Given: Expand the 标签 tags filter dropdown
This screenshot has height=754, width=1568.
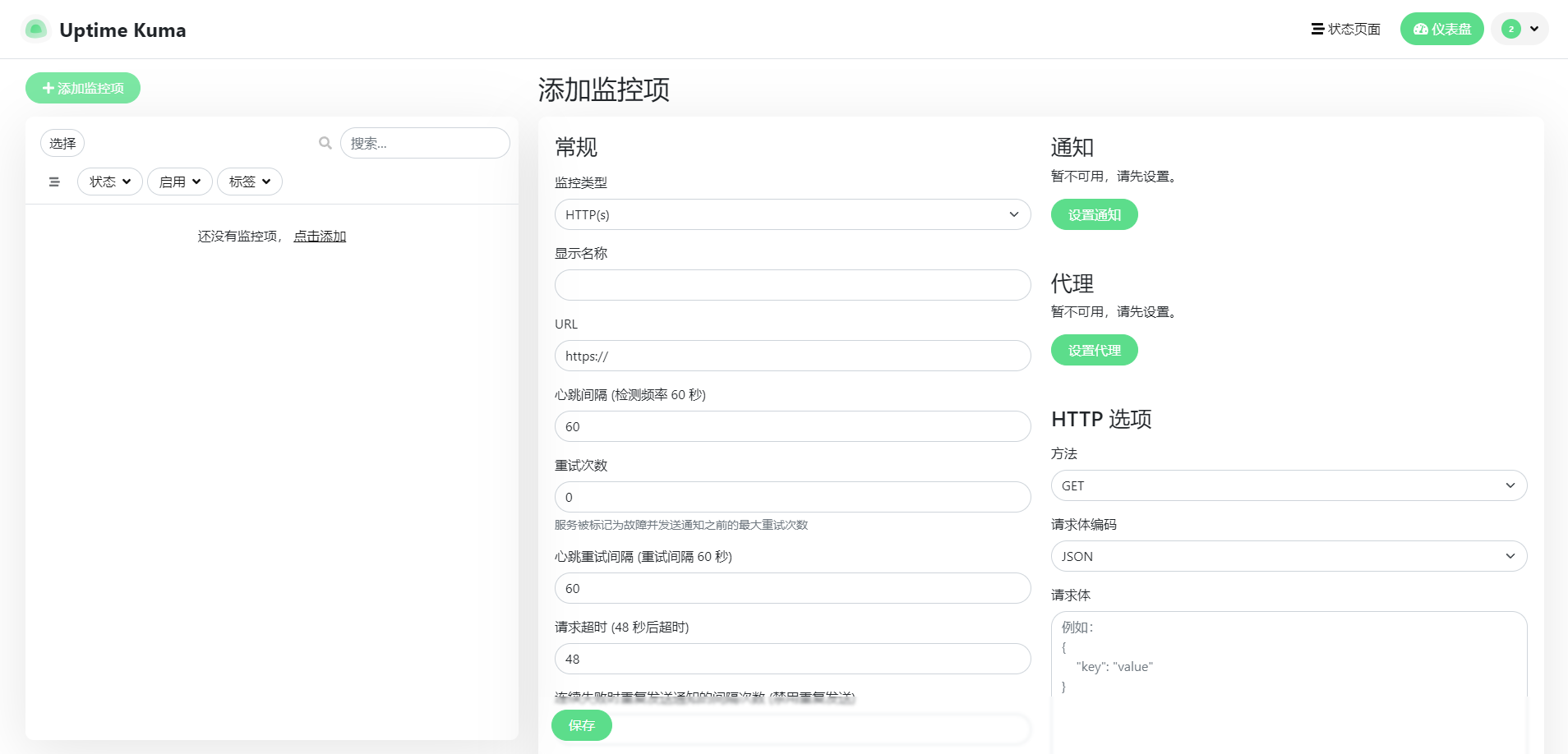Looking at the screenshot, I should pyautogui.click(x=250, y=182).
